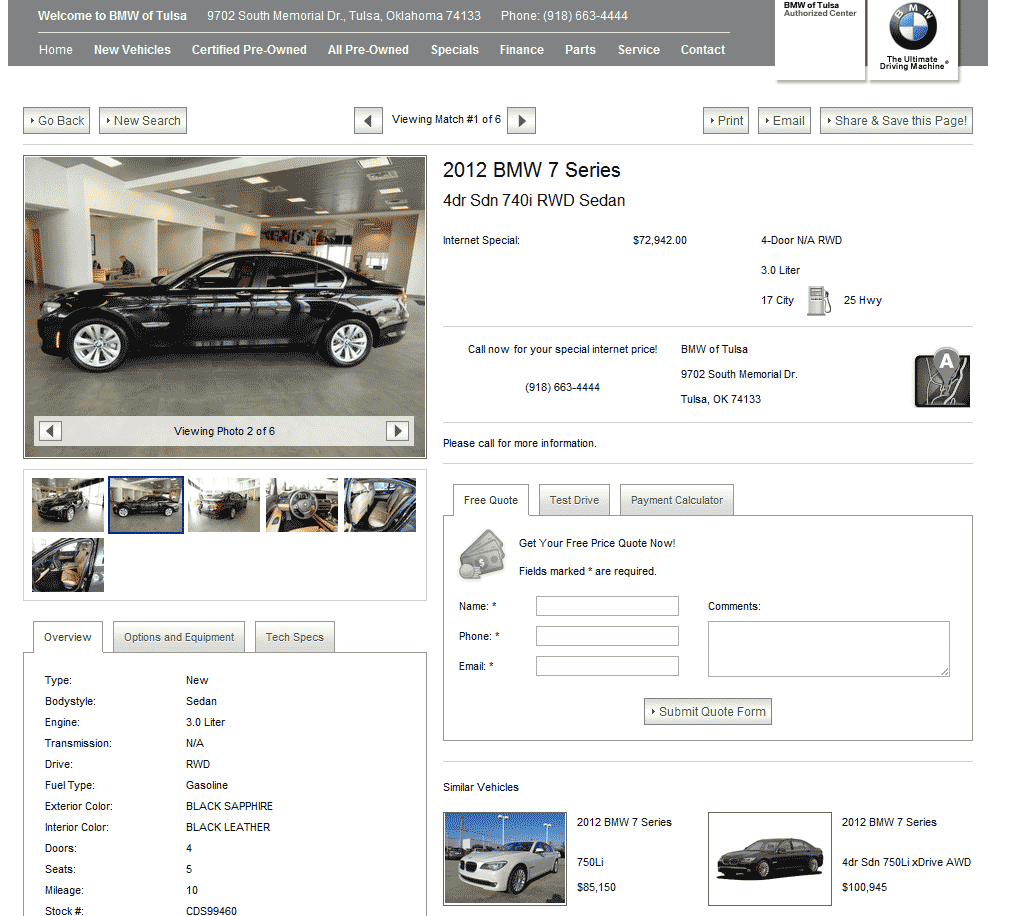This screenshot has width=1021, height=916.
Task: Open white 750Li similar vehicle photo
Action: (x=505, y=859)
